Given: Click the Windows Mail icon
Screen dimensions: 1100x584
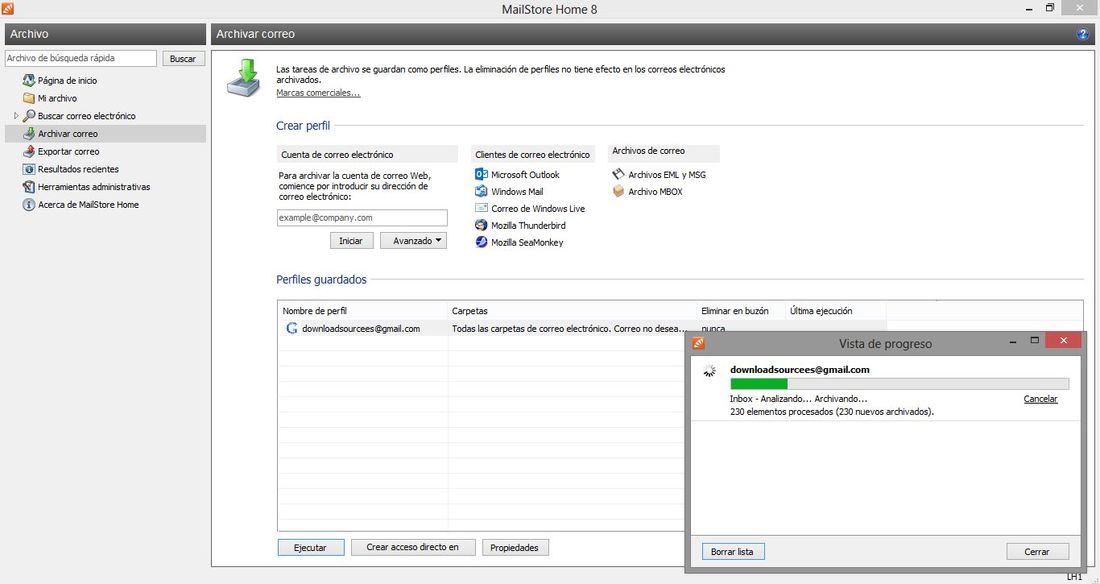Looking at the screenshot, I should pyautogui.click(x=481, y=191).
